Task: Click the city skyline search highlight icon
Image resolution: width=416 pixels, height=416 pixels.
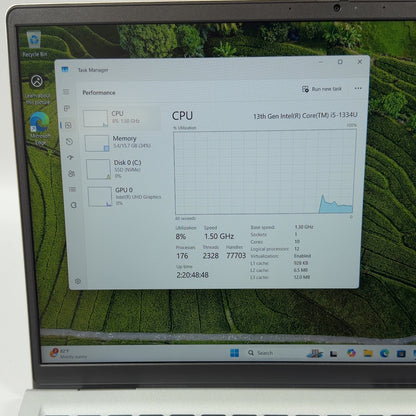Action: tap(314, 353)
